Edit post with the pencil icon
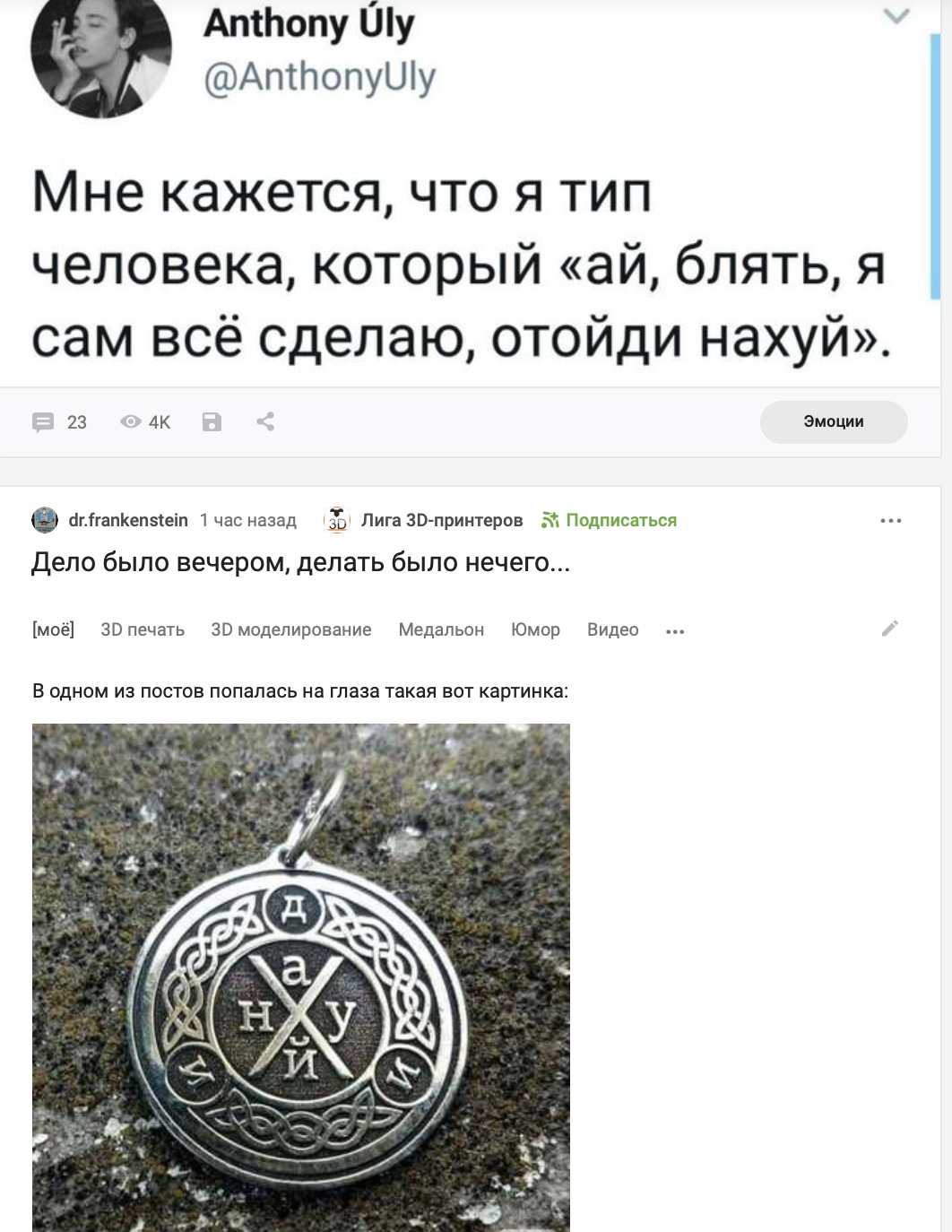 [890, 629]
